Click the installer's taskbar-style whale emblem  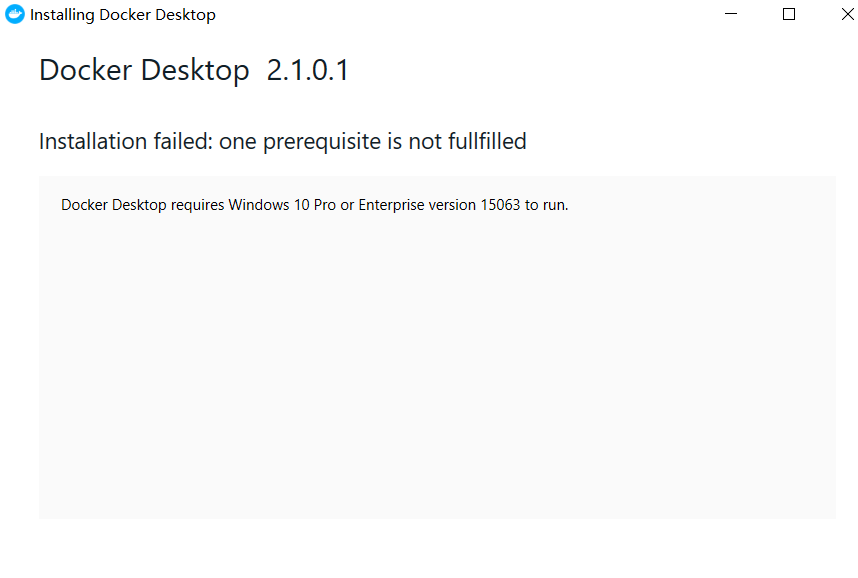coord(13,14)
